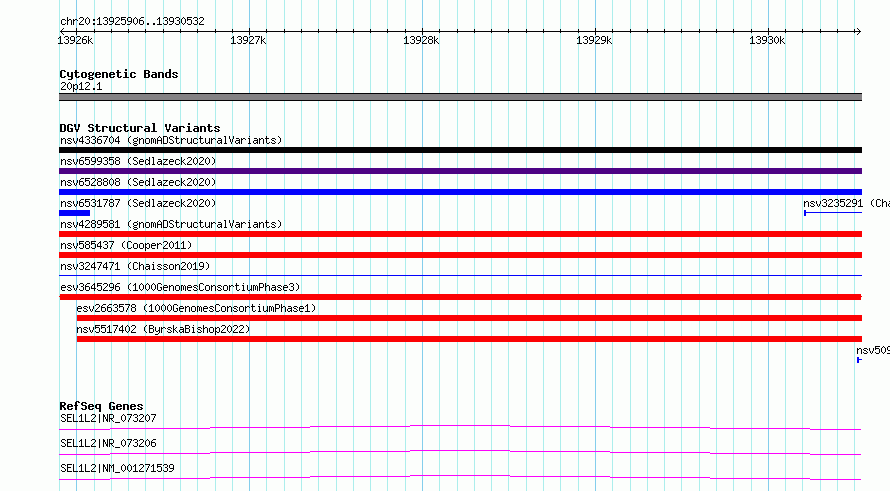
Task: Open variant esv3645296 label
Action: click(180, 287)
